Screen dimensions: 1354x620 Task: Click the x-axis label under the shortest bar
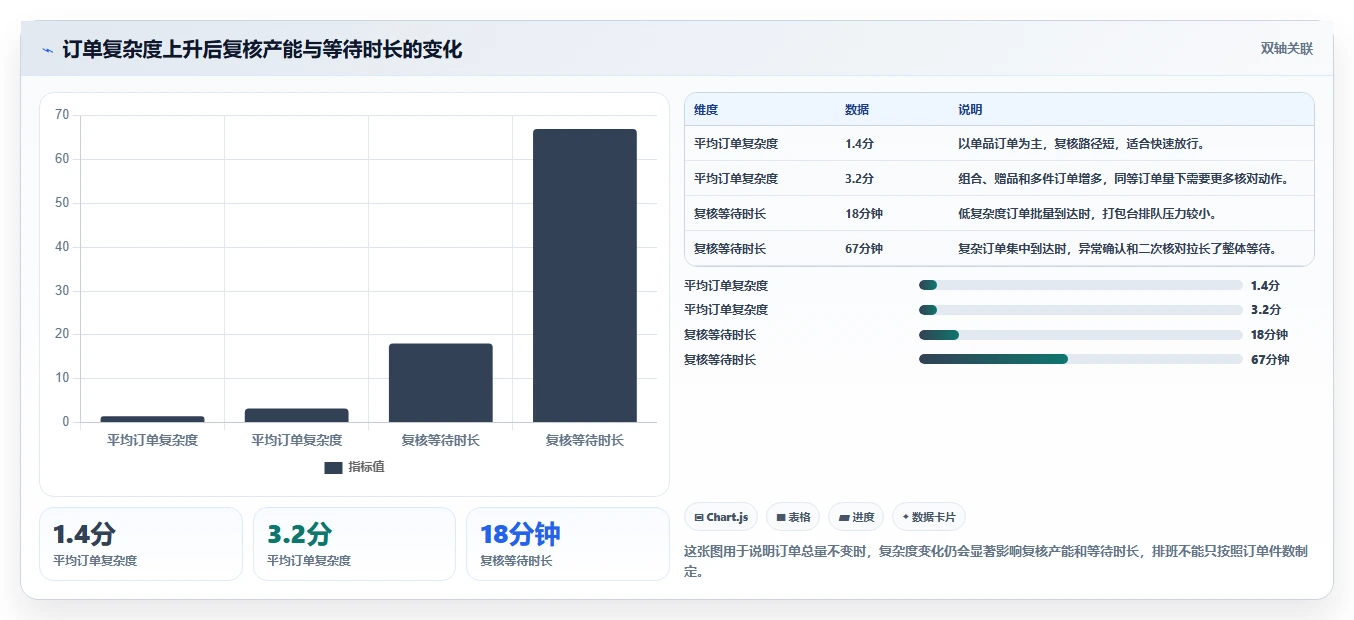[x=153, y=440]
